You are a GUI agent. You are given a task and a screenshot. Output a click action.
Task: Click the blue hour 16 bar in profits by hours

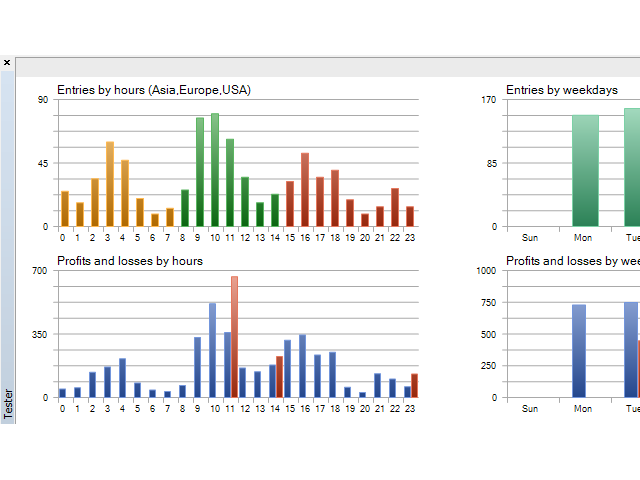(302, 366)
